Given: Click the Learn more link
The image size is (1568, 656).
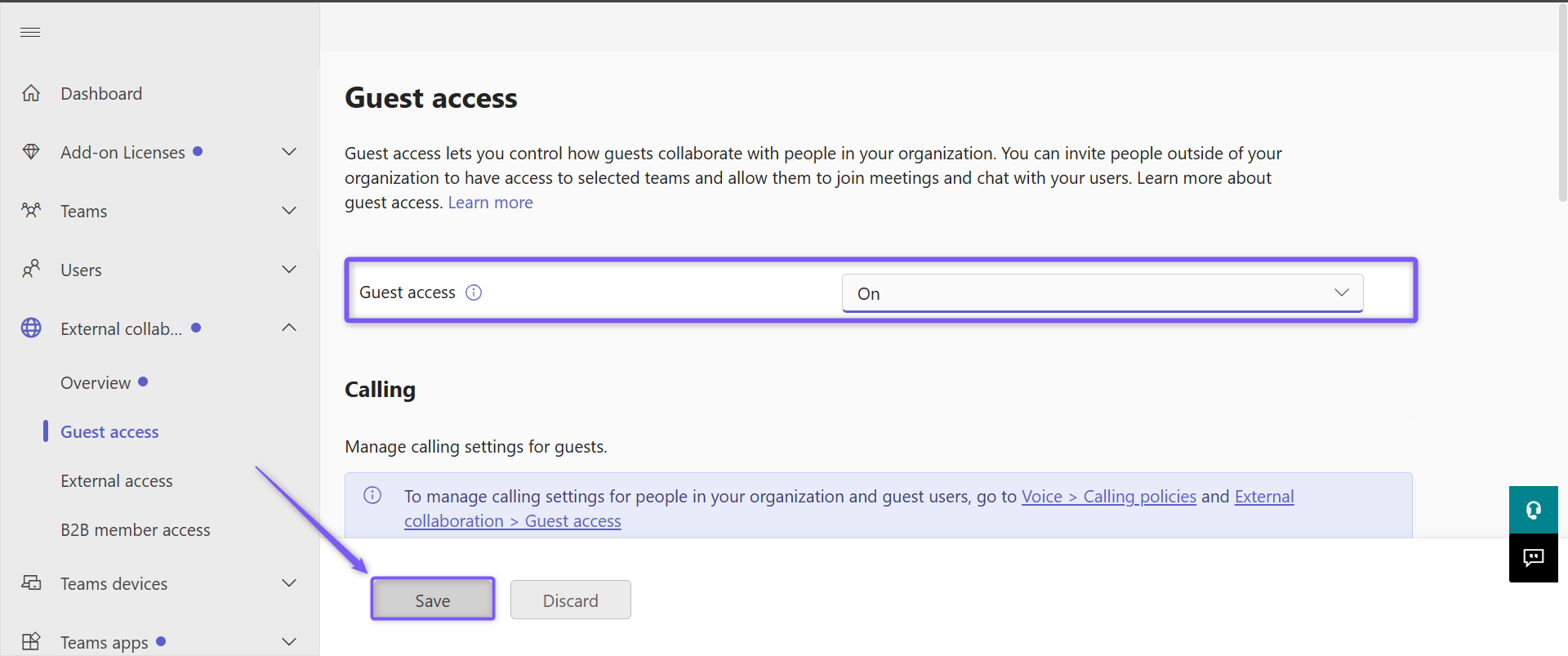Looking at the screenshot, I should pyautogui.click(x=490, y=203).
